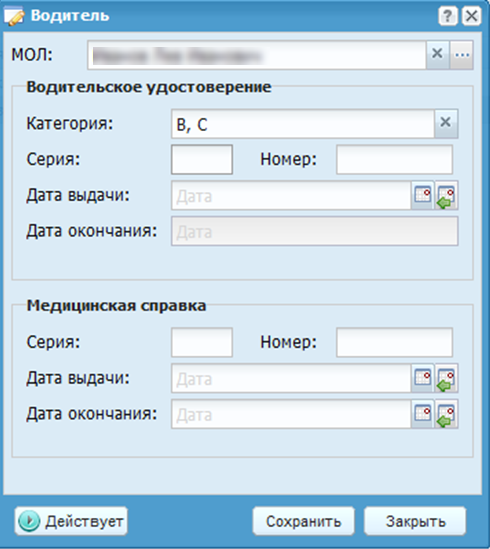The image size is (490, 549).
Task: Click the Водительское удостоверение group heading
Action: pos(149,87)
